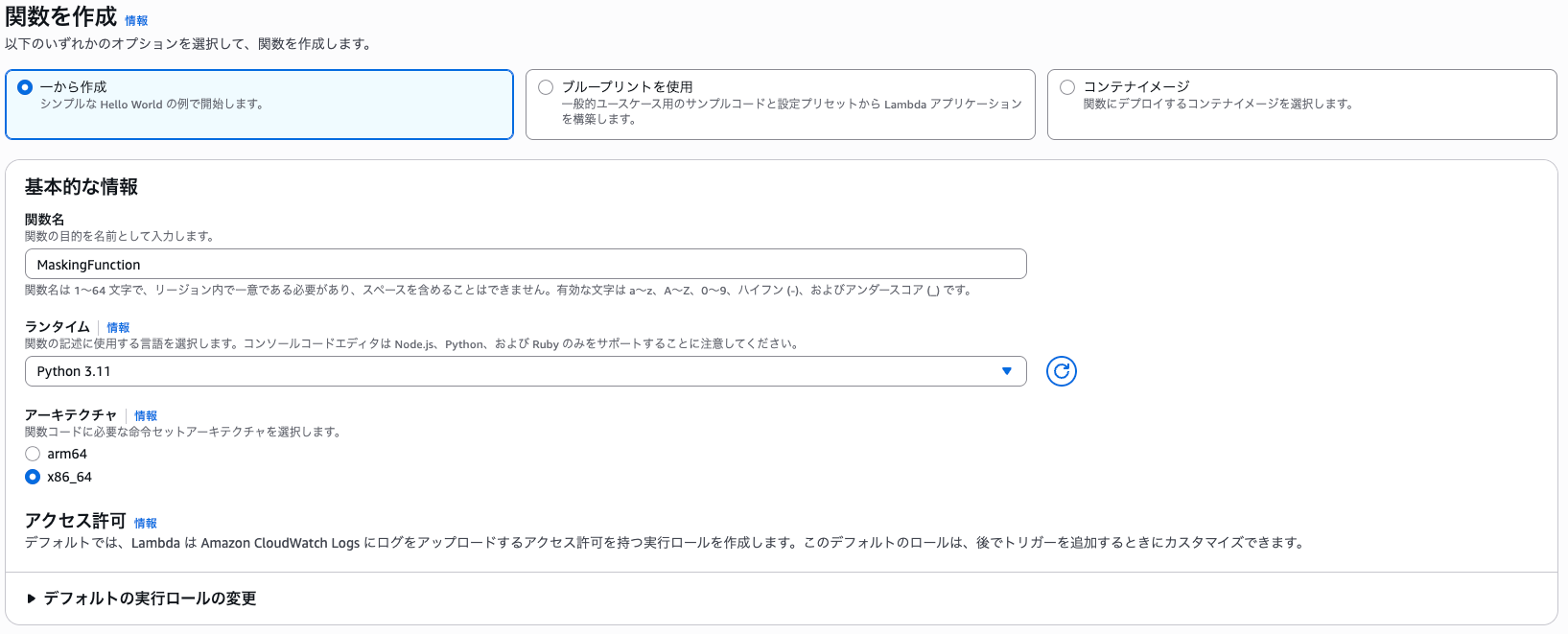Image resolution: width=1568 pixels, height=634 pixels.
Task: Choose the arm64 architecture radio button
Action: click(33, 454)
